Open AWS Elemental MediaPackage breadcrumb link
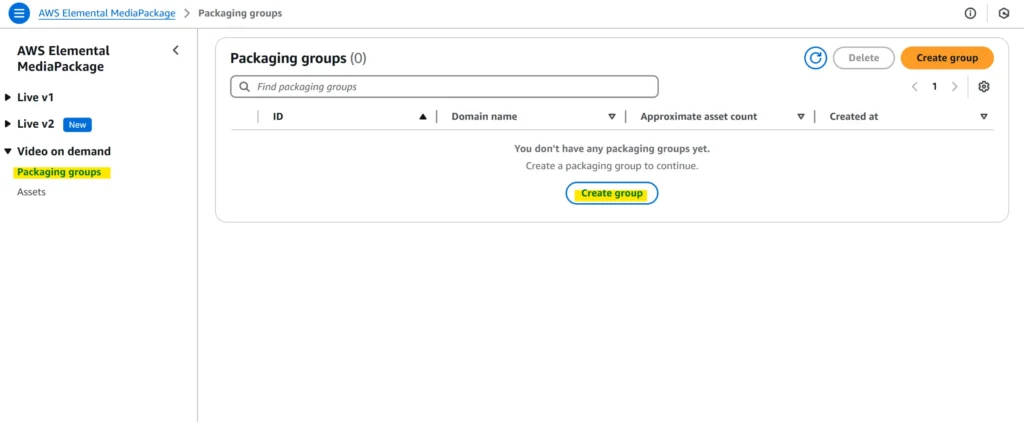The height and width of the screenshot is (422, 1024). pos(107,13)
